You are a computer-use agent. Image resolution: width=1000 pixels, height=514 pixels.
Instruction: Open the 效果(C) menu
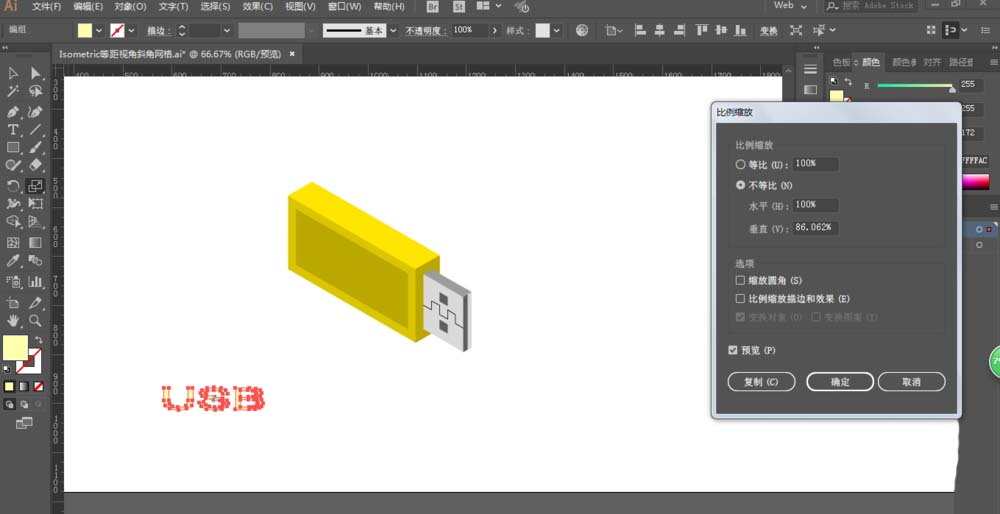[258, 7]
